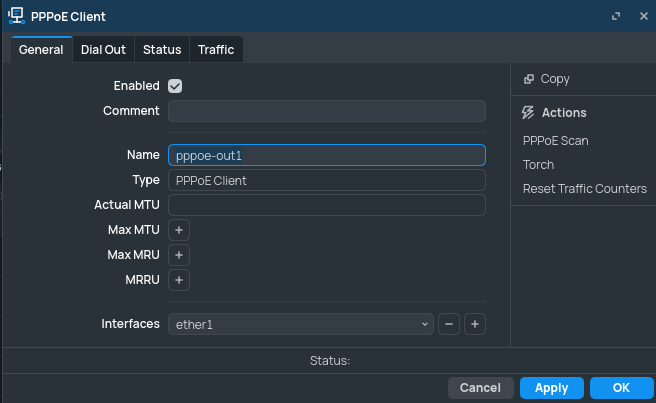Open the Interfaces ether1 dropdown

(x=301, y=324)
